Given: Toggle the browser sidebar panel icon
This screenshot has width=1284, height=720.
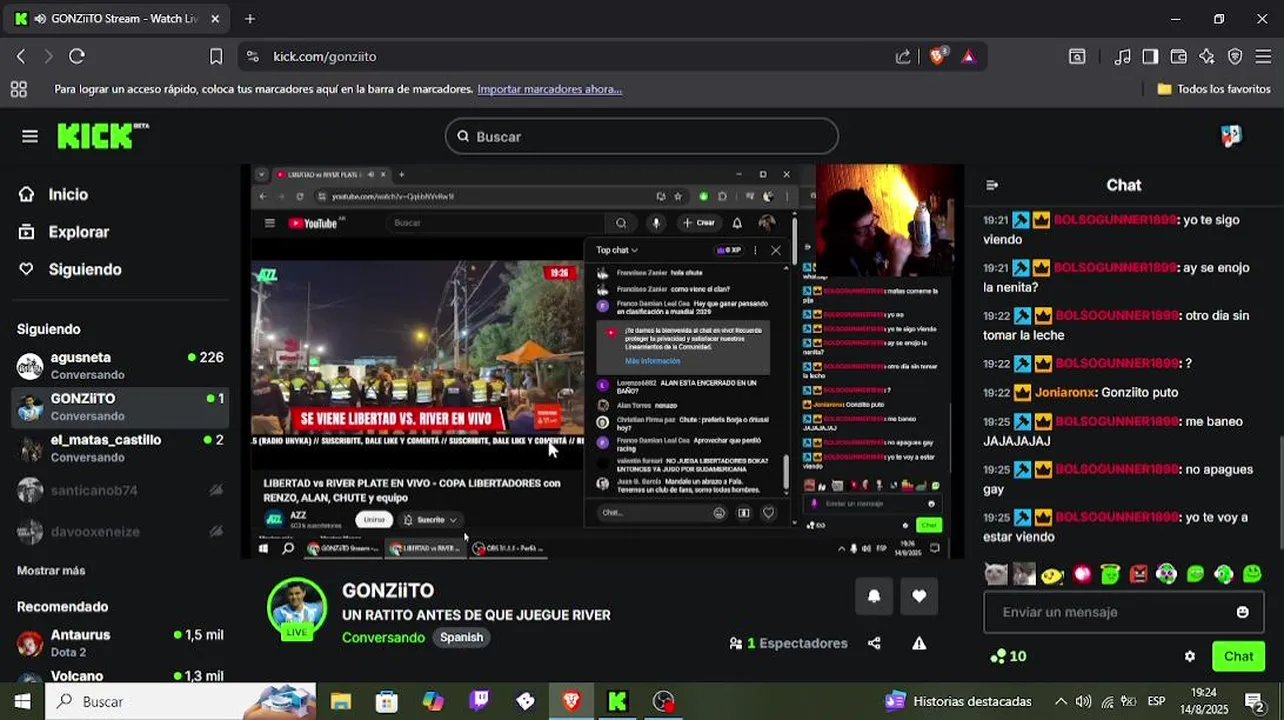Looking at the screenshot, I should click(x=1151, y=56).
